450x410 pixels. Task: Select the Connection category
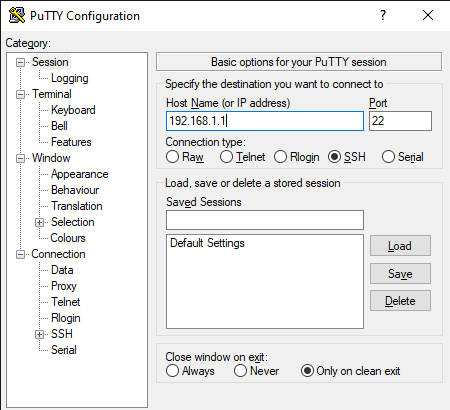[x=58, y=254]
